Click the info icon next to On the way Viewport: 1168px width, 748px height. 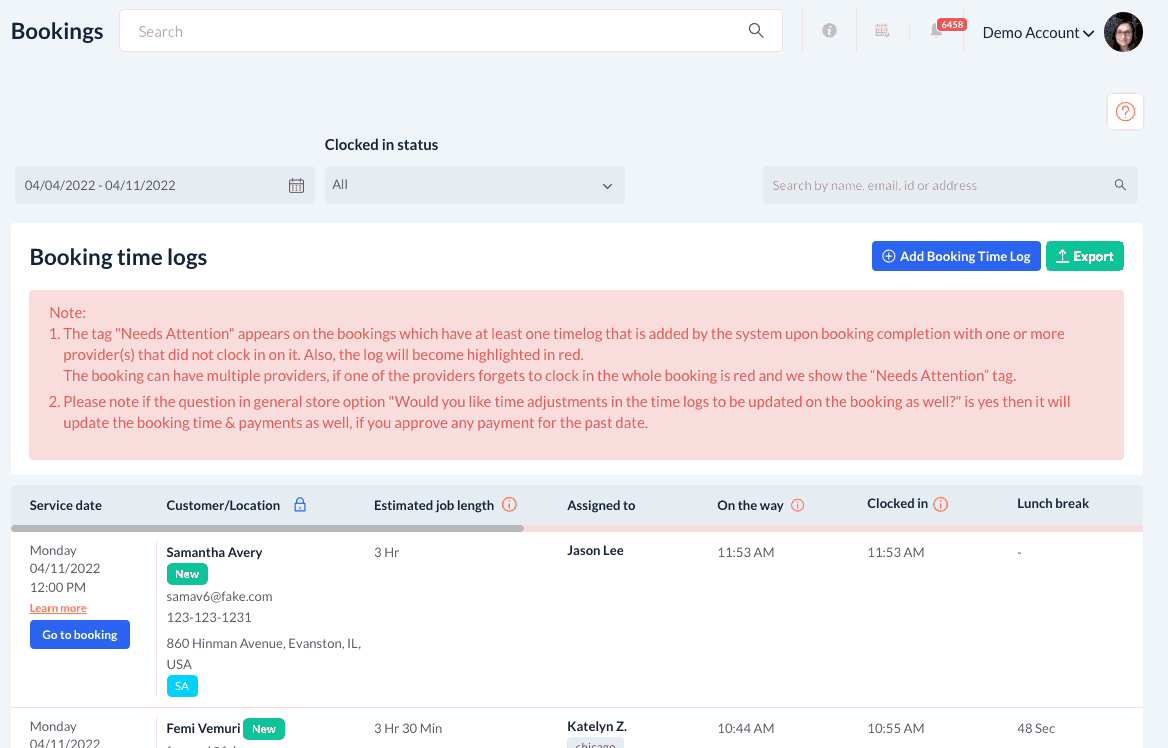click(x=797, y=505)
